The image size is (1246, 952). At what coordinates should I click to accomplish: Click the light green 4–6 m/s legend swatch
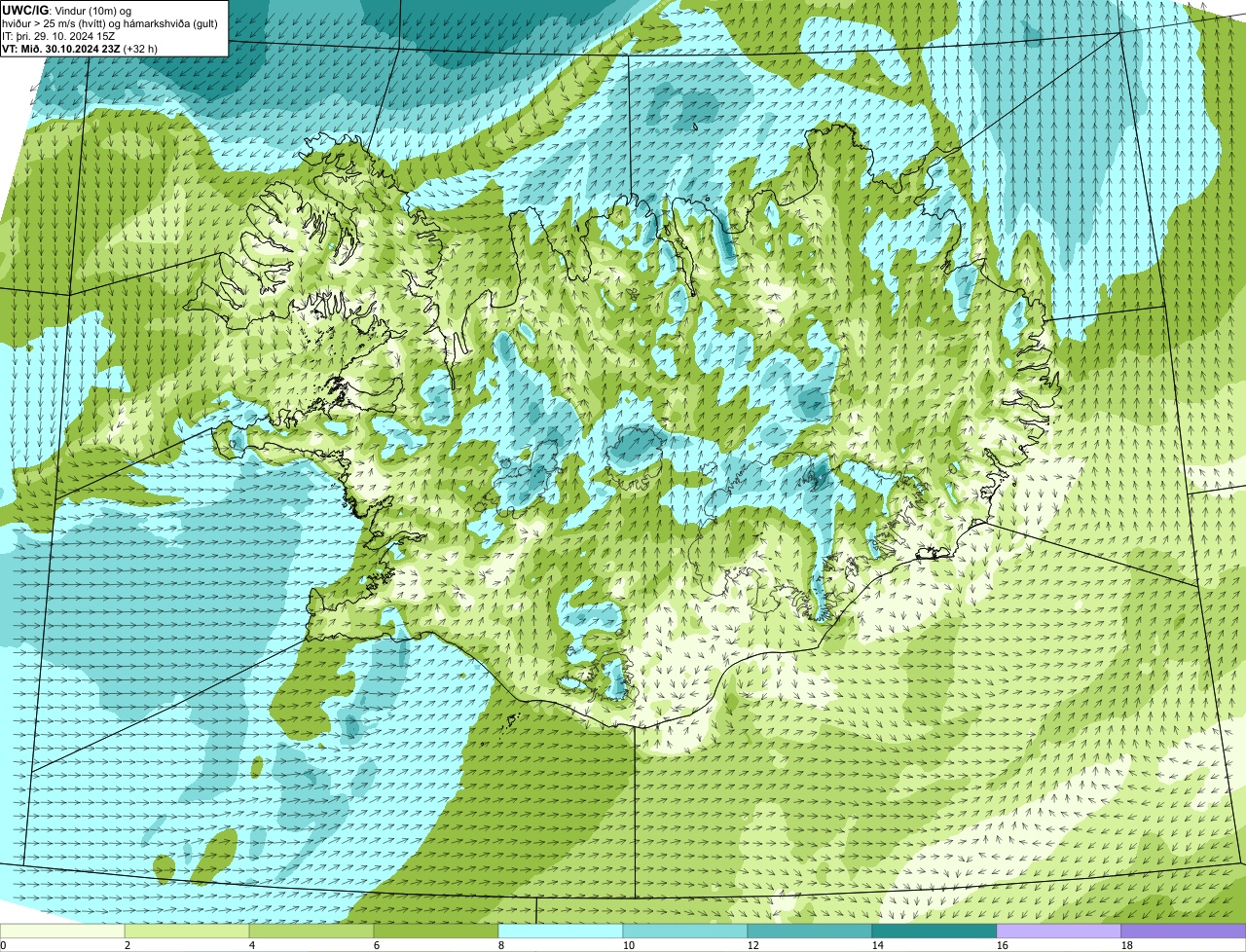(x=311, y=932)
